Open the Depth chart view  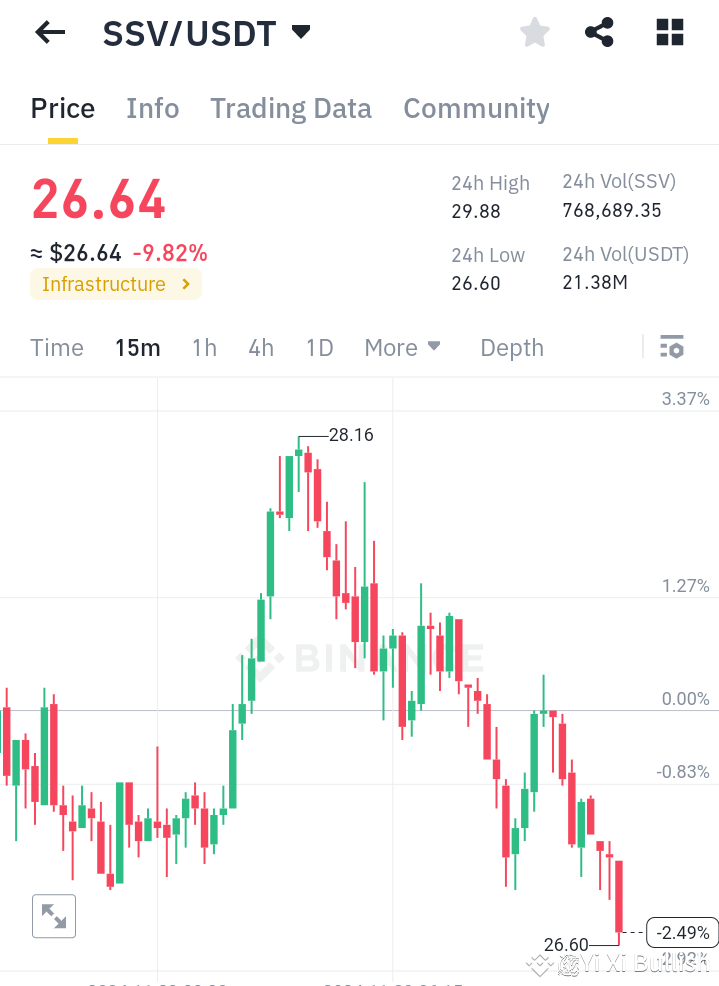click(511, 347)
